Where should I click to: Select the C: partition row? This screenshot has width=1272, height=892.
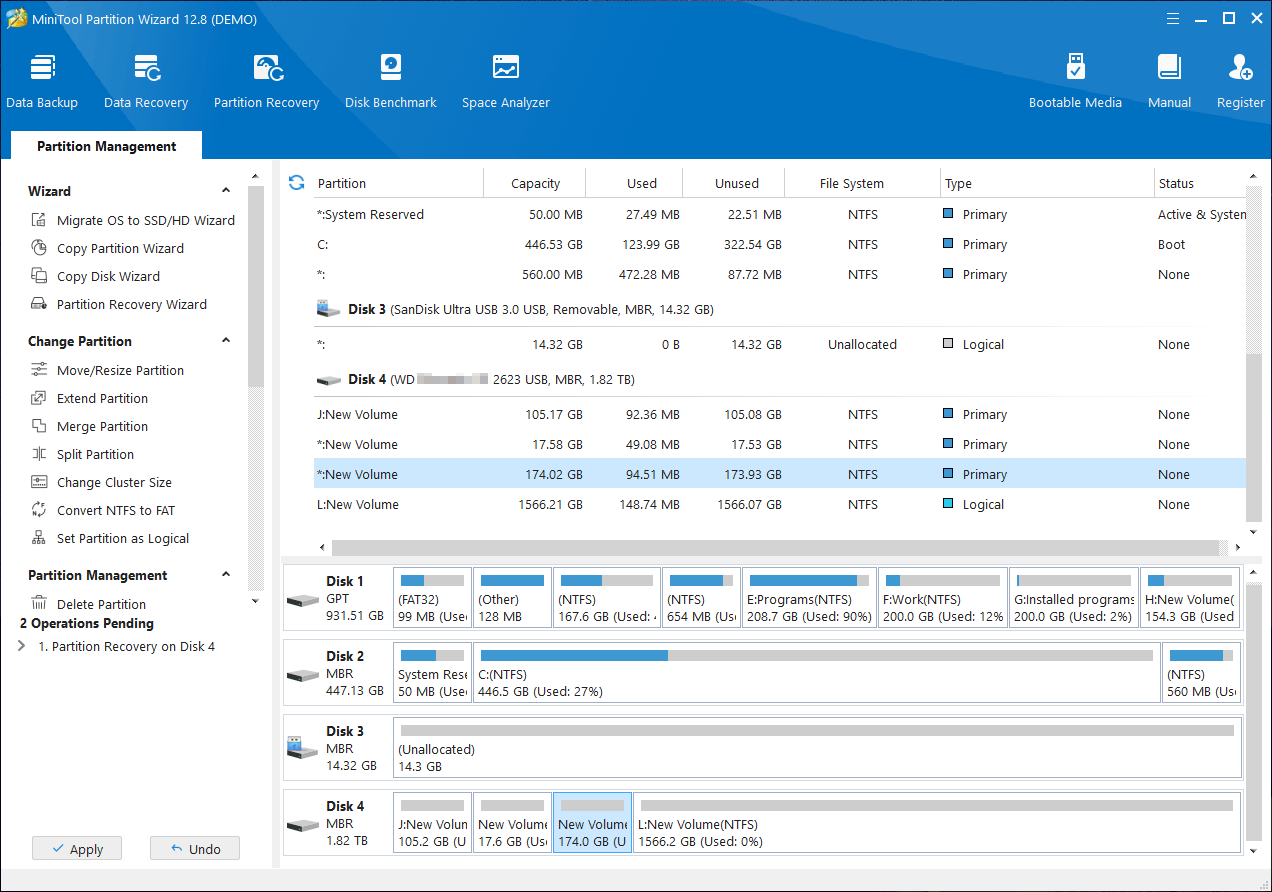coord(780,244)
